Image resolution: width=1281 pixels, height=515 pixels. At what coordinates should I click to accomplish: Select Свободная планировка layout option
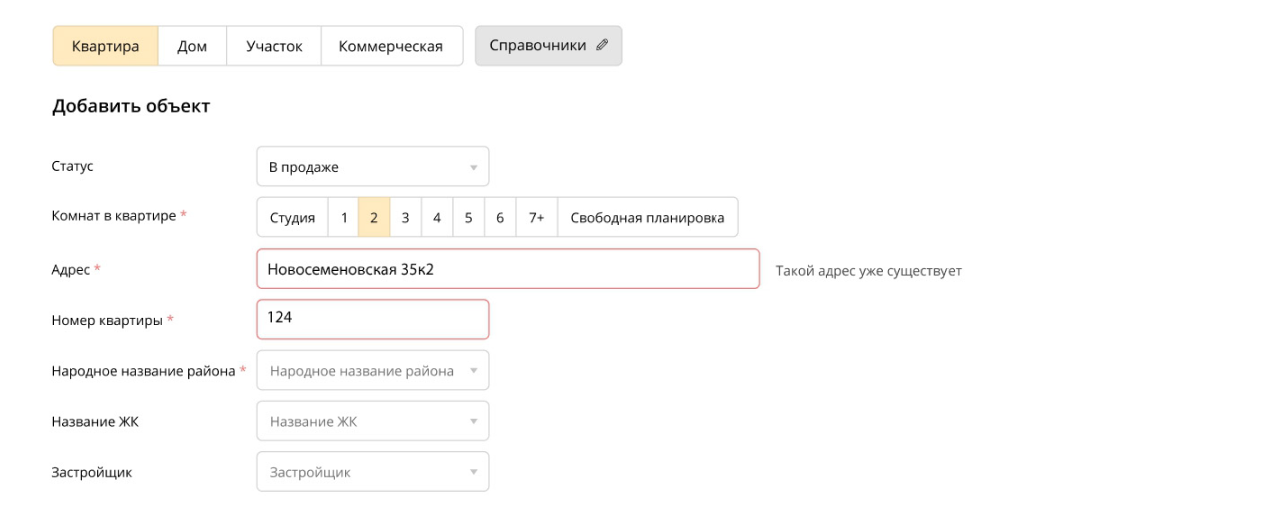point(647,218)
